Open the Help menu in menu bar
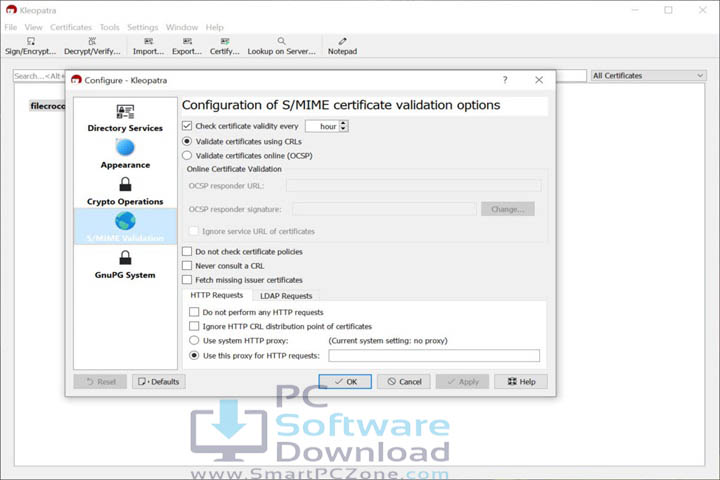The height and width of the screenshot is (480, 720). click(x=214, y=27)
